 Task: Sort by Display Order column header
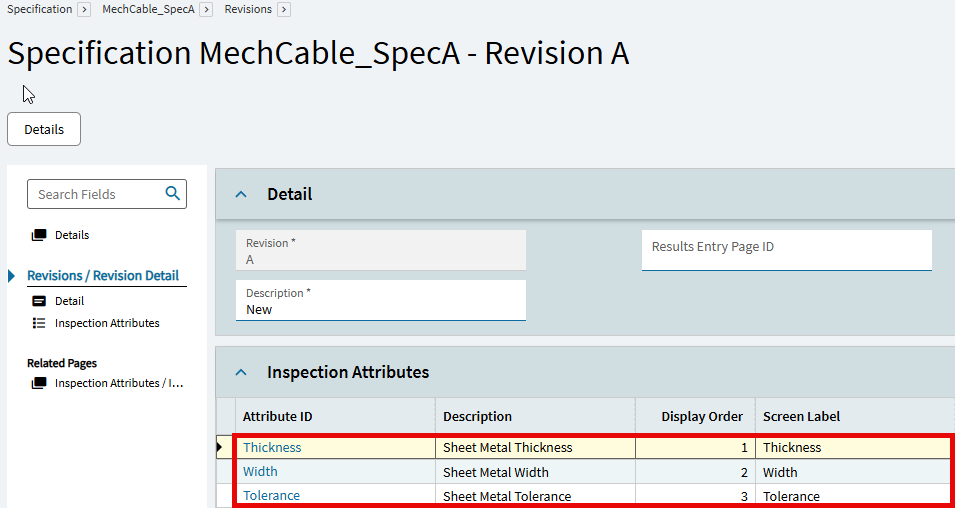pos(702,416)
